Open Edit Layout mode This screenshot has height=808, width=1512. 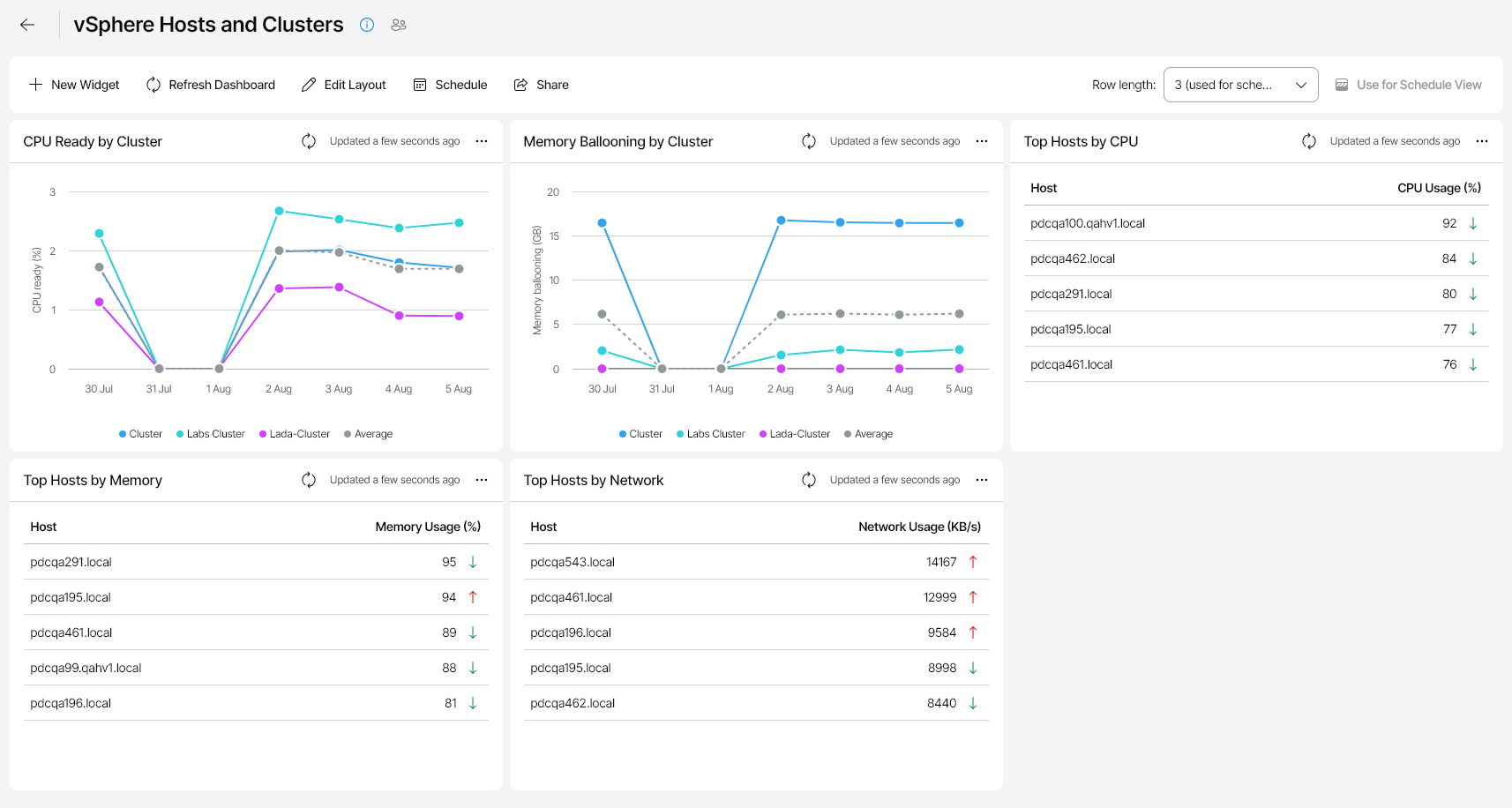tap(344, 85)
